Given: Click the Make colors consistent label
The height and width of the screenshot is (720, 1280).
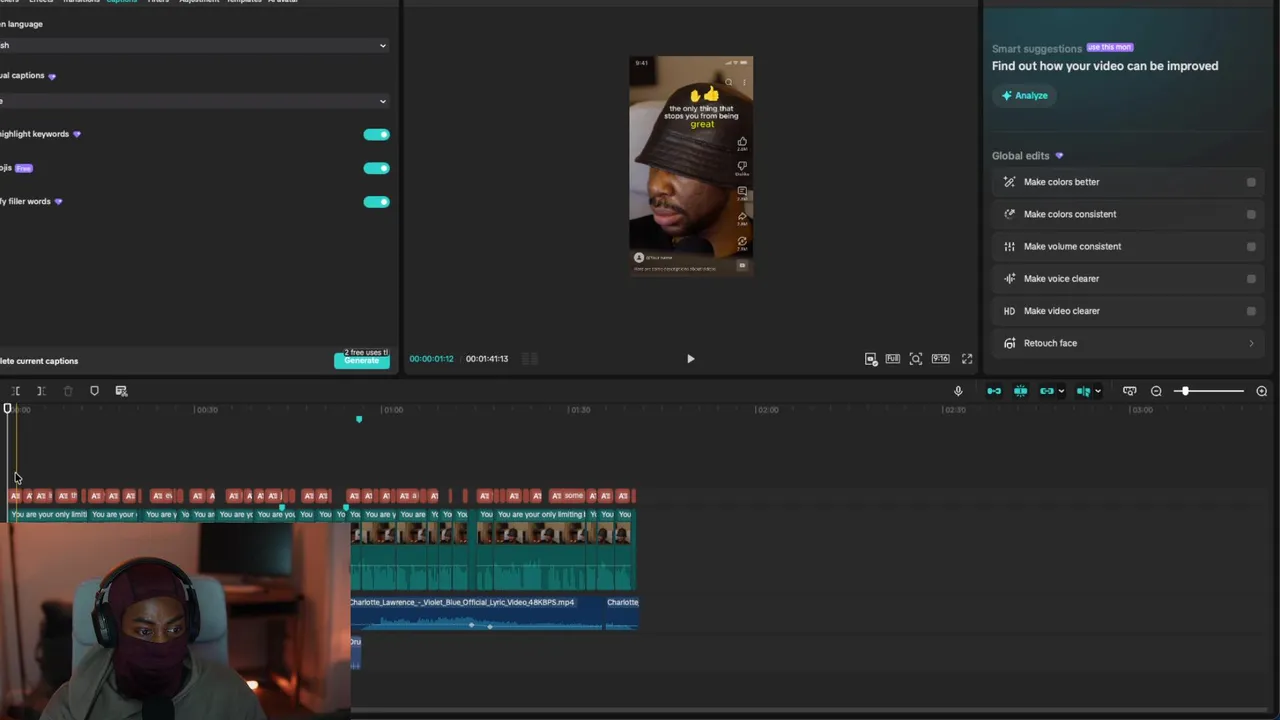Looking at the screenshot, I should click(1070, 214).
